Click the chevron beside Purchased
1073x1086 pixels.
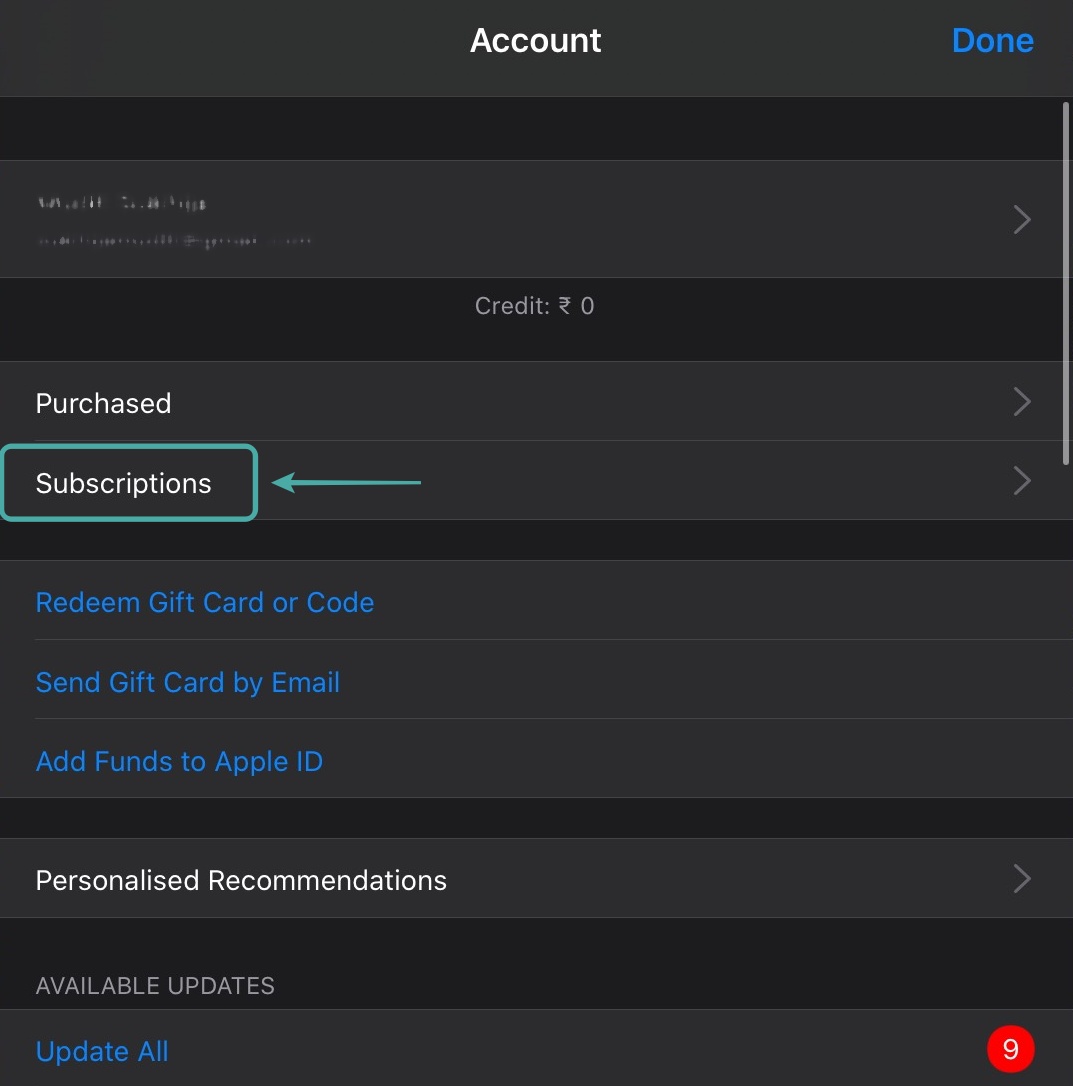(x=1021, y=402)
